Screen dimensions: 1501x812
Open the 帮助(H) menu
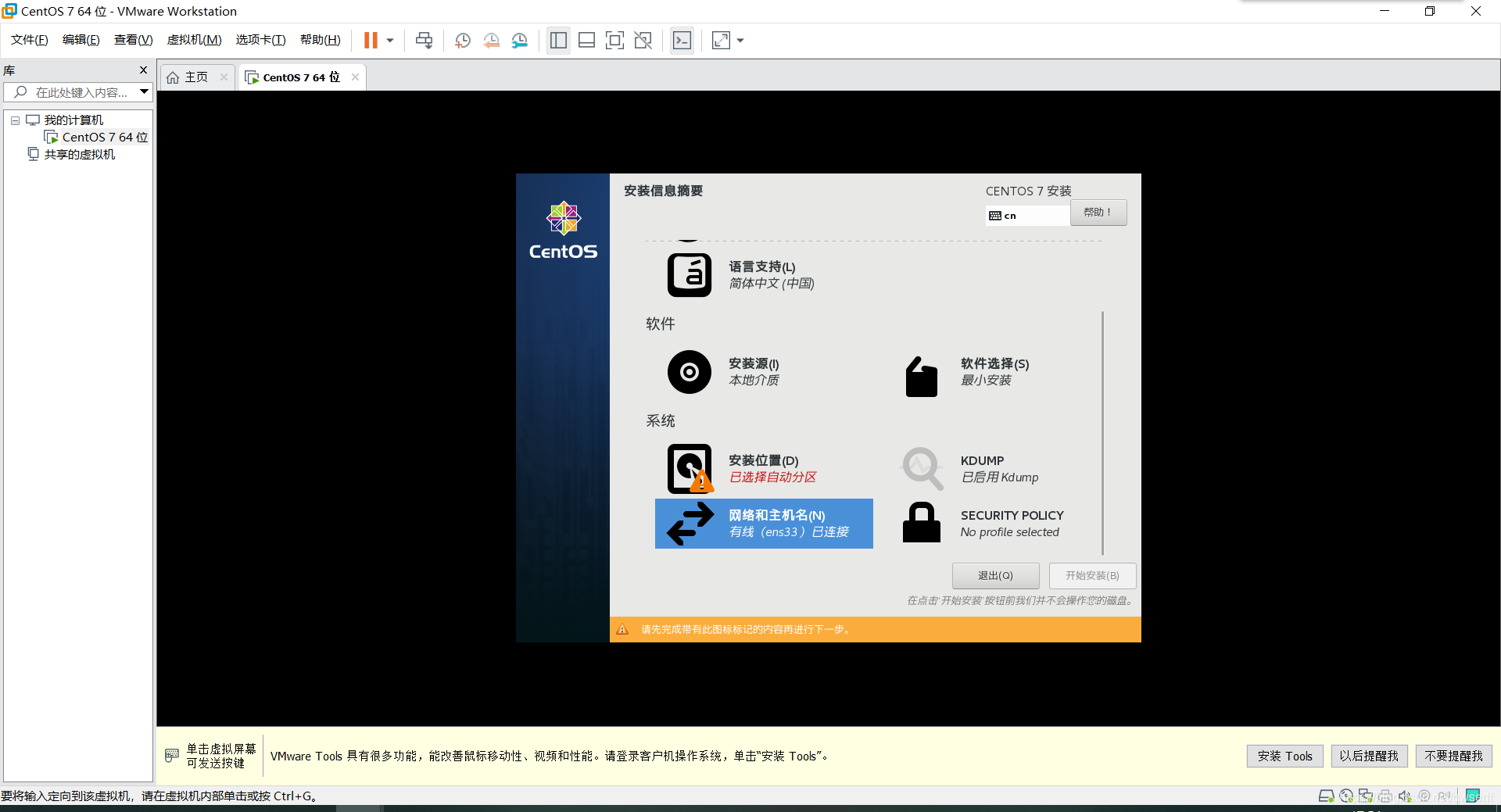320,40
